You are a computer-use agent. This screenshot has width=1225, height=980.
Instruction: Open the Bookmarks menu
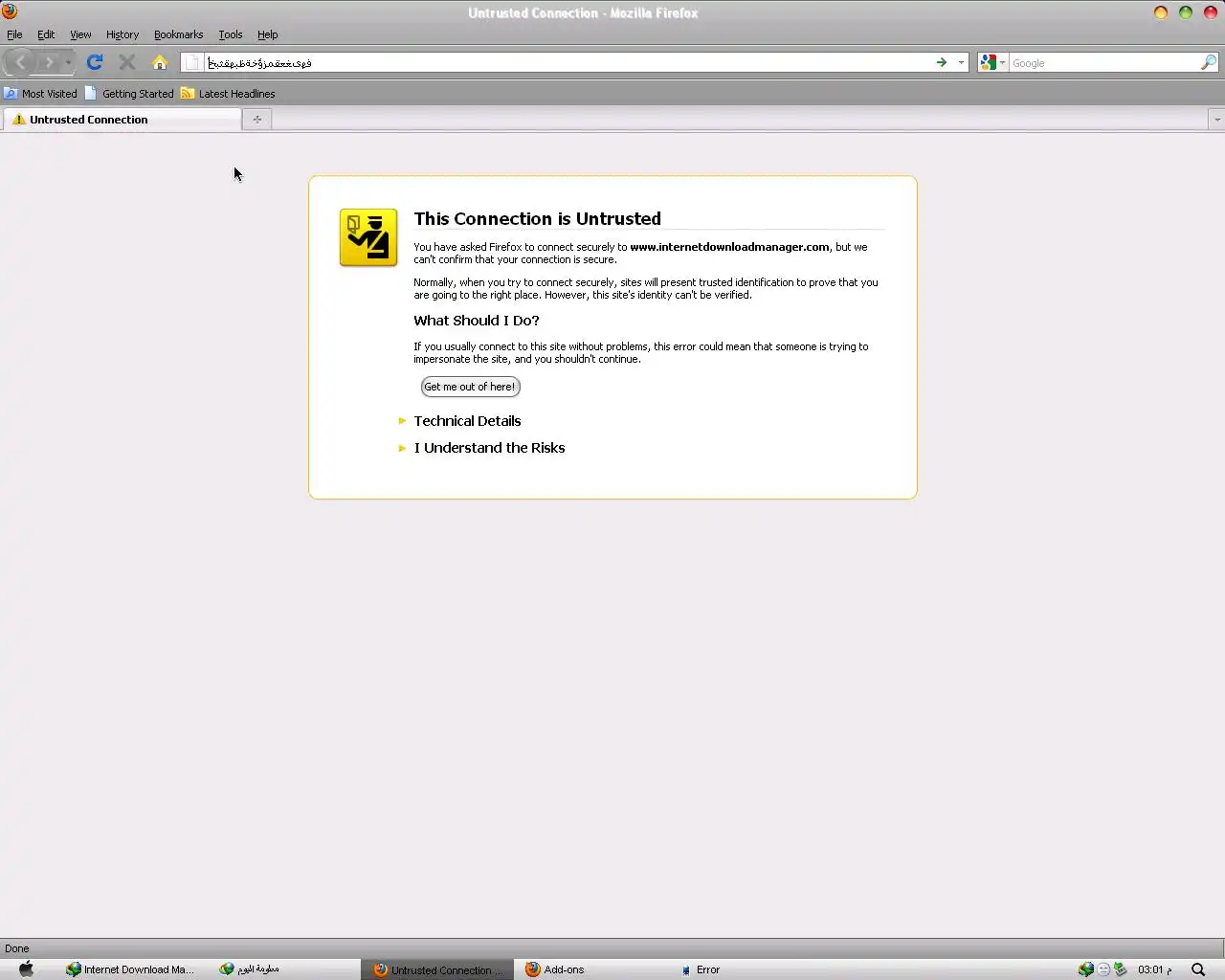coord(178,34)
